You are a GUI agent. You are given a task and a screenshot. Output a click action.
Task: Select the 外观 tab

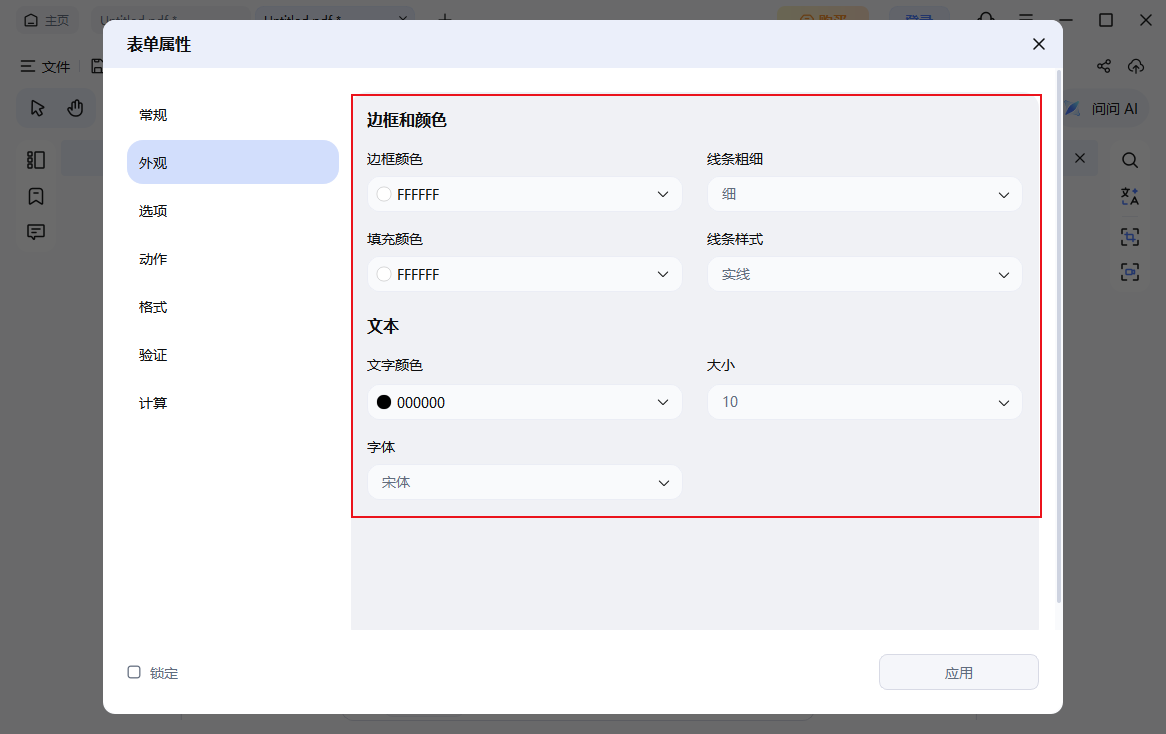232,162
